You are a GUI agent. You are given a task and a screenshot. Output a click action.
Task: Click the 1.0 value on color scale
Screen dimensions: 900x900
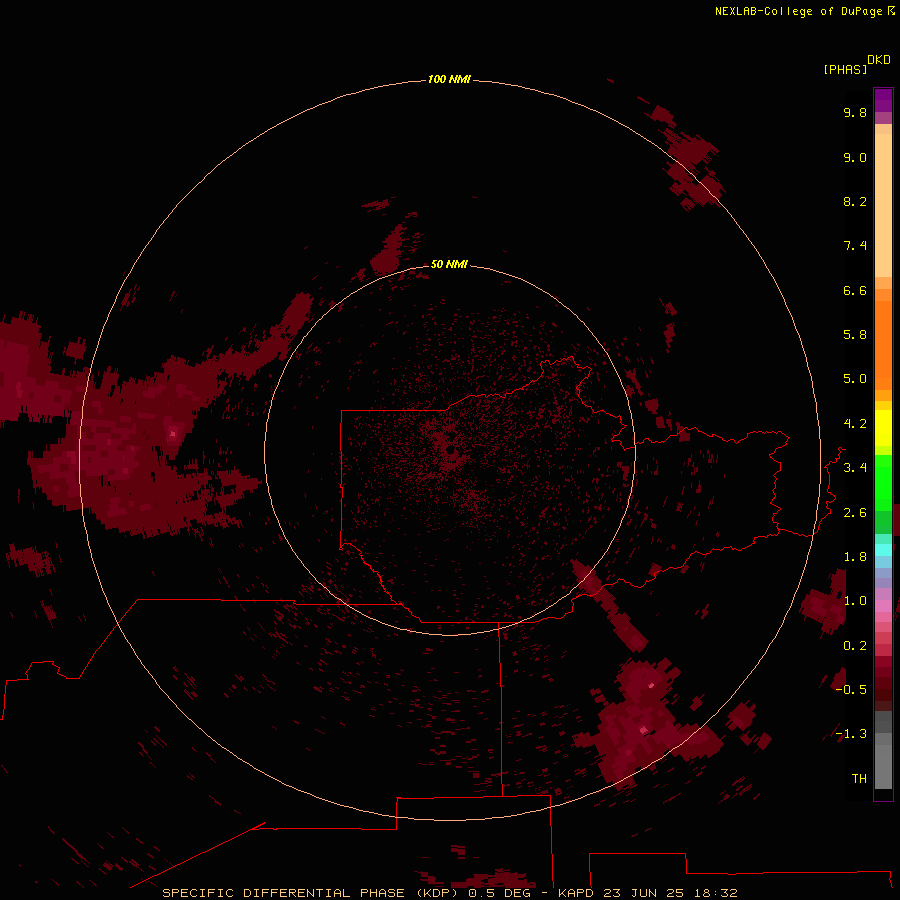[855, 601]
